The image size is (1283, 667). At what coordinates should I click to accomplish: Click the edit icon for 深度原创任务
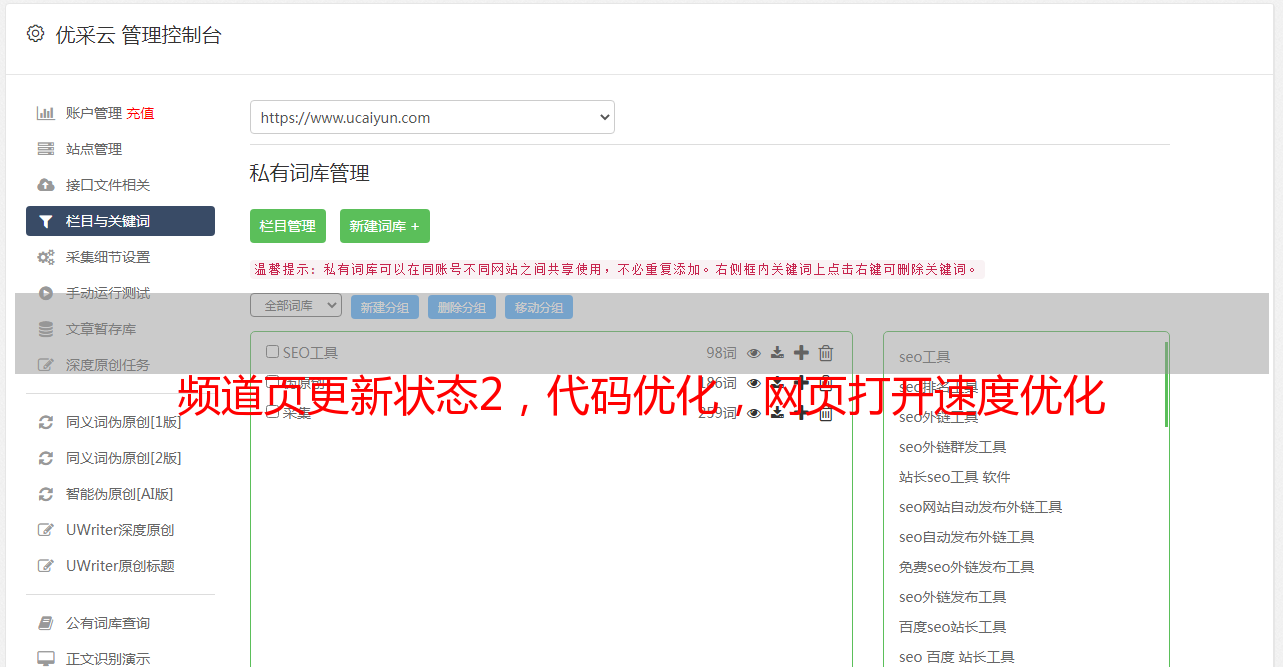point(46,365)
